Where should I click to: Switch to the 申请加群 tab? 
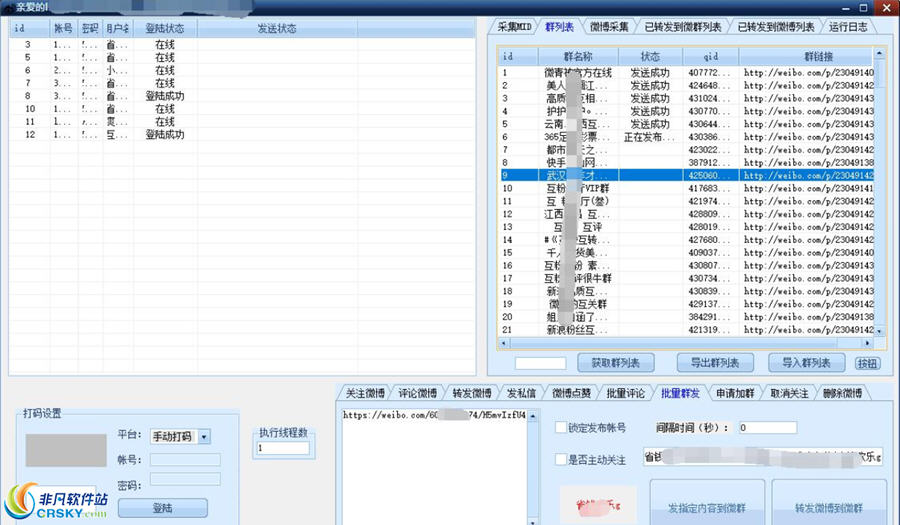click(735, 393)
